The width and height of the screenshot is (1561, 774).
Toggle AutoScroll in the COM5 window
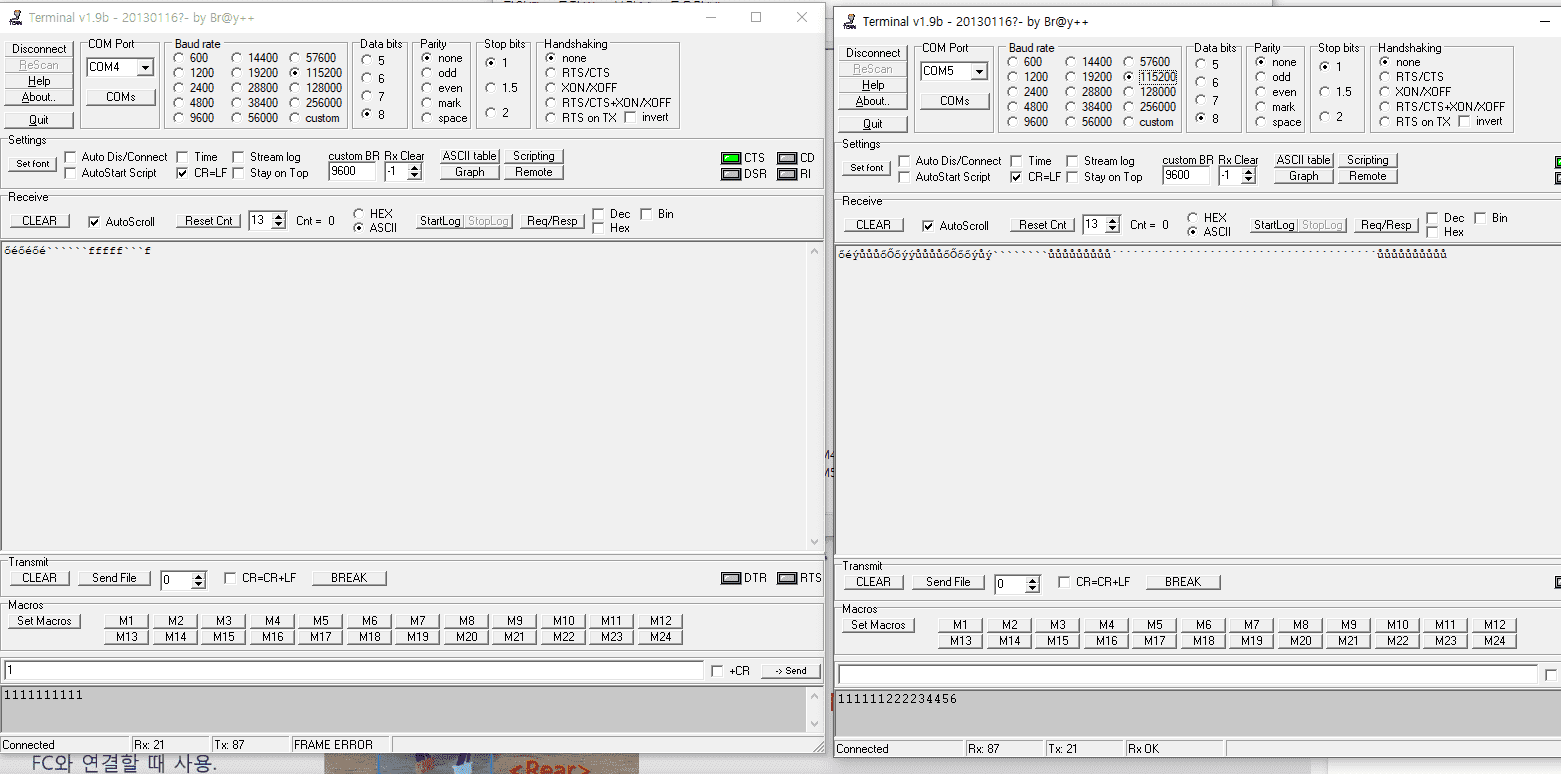(x=928, y=226)
